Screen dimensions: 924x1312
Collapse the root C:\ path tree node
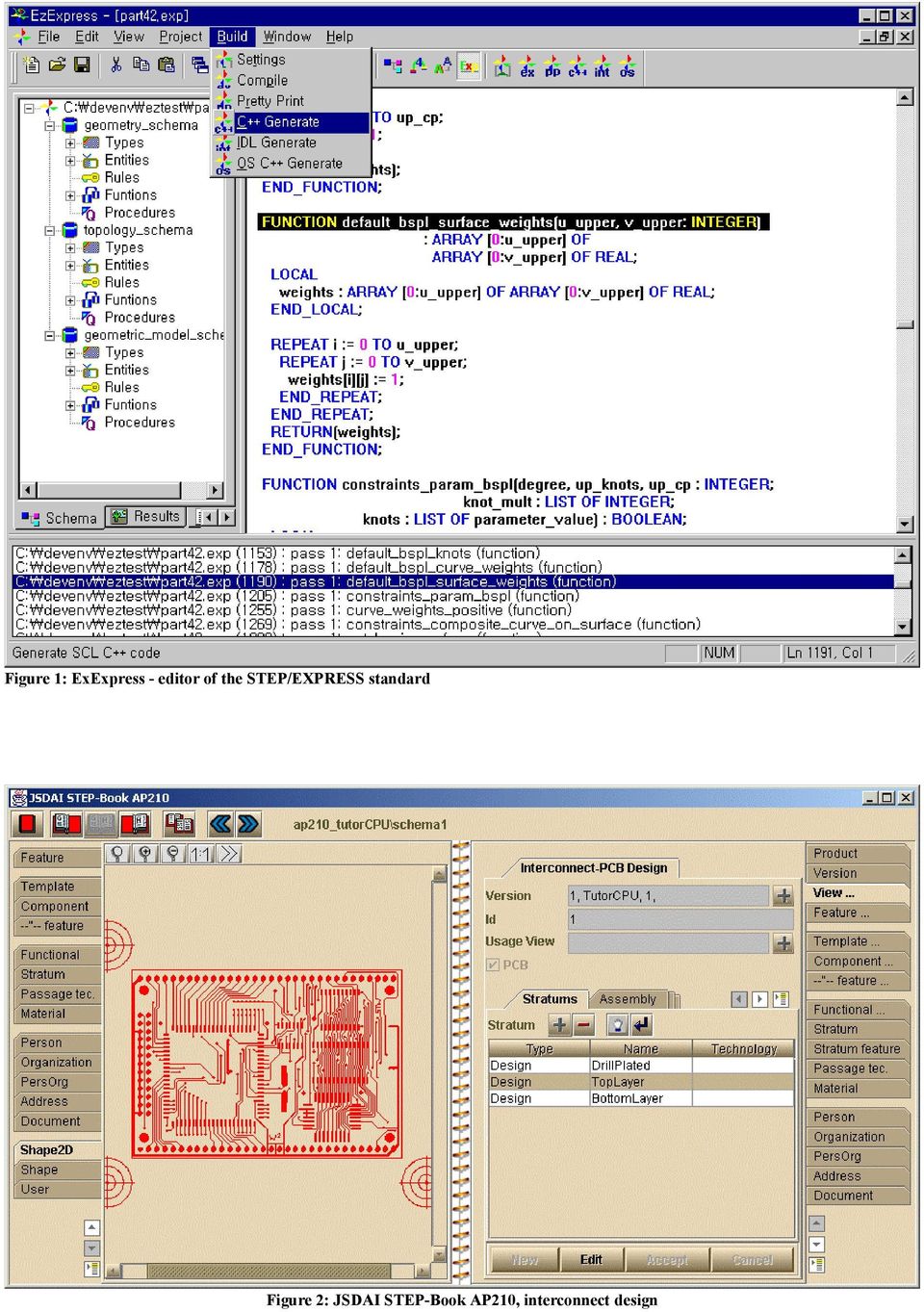[x=30, y=108]
